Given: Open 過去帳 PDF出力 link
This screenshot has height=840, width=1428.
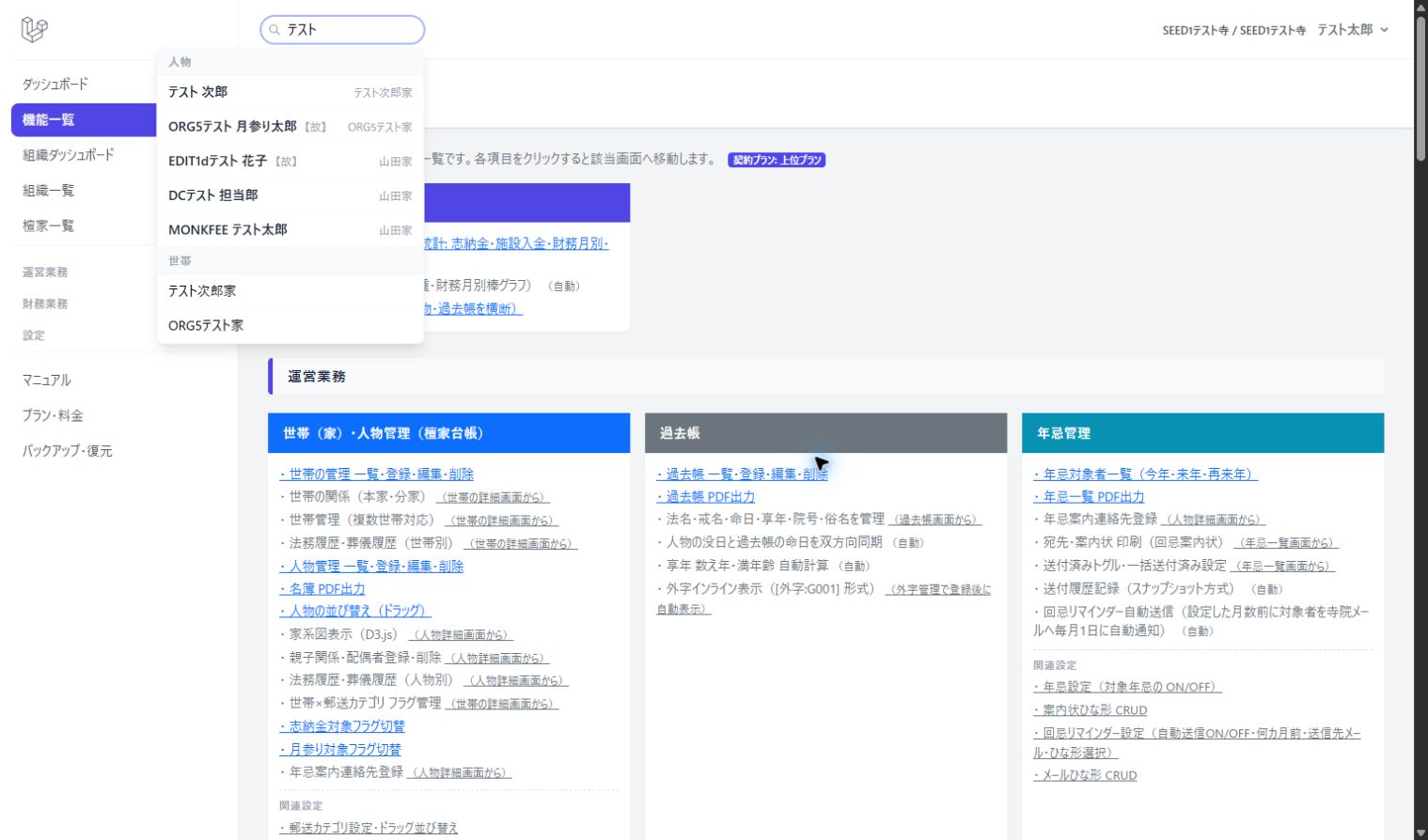Looking at the screenshot, I should point(706,497).
